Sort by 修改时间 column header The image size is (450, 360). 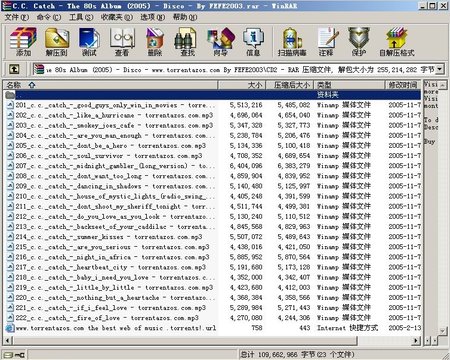(403, 85)
